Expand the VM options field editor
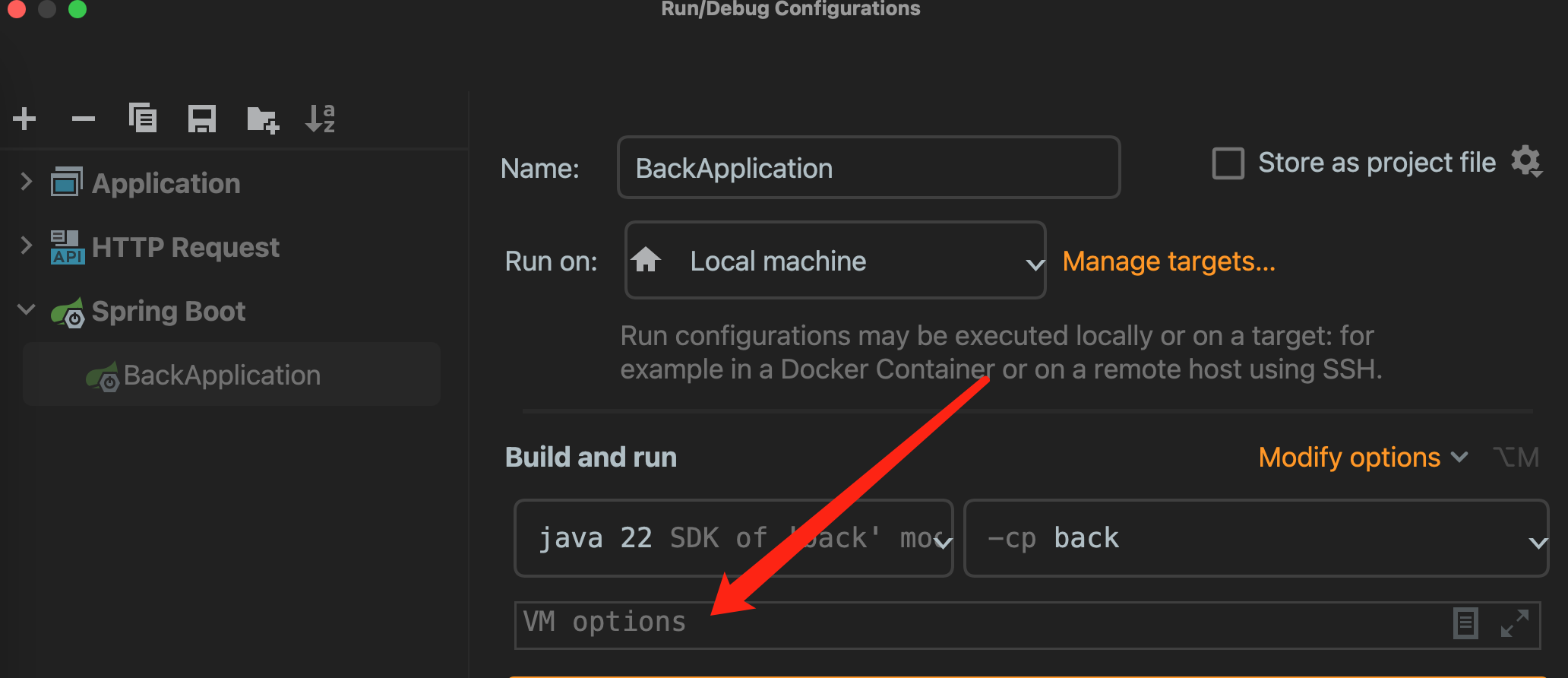 pos(1514,624)
